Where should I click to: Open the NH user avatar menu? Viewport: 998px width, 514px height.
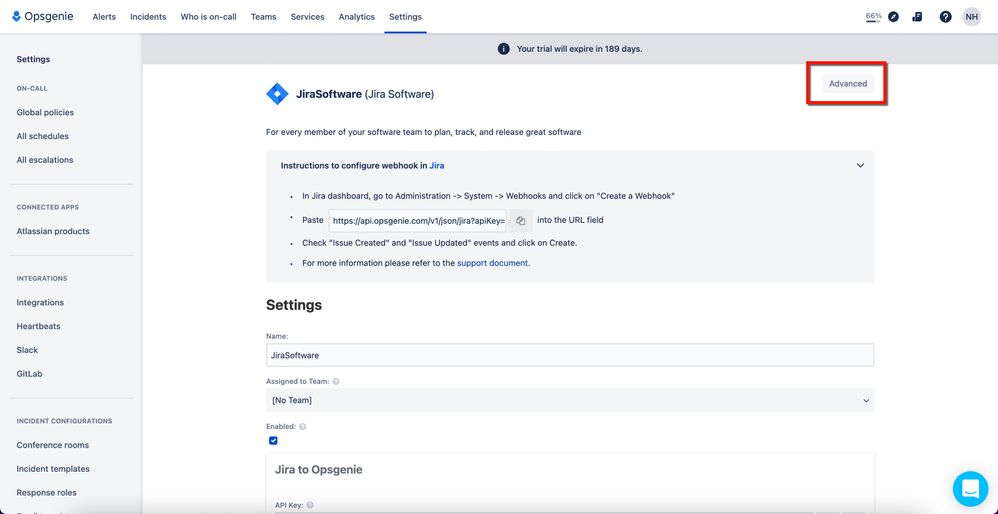(971, 17)
